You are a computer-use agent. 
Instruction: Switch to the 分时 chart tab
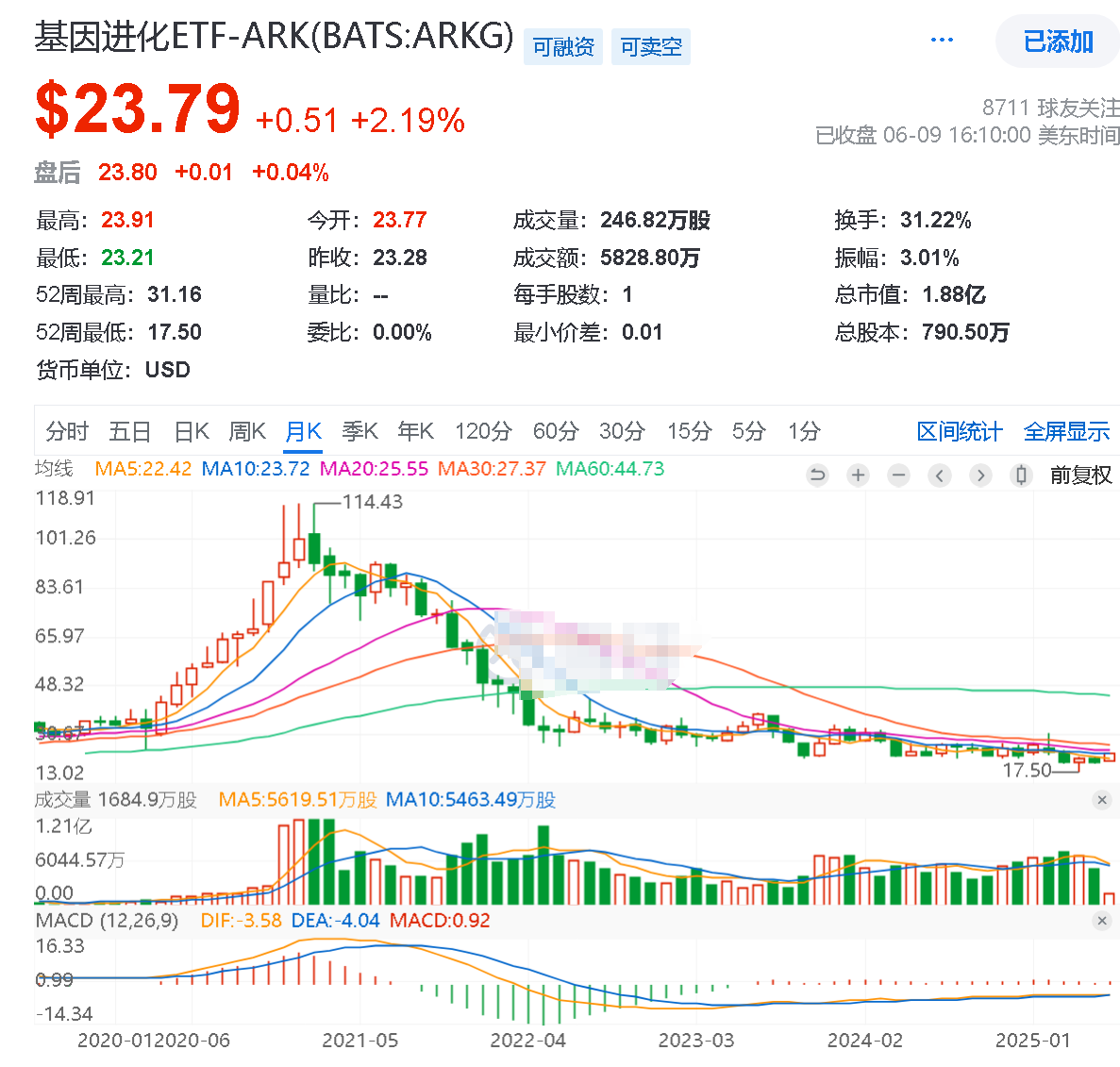tap(66, 431)
